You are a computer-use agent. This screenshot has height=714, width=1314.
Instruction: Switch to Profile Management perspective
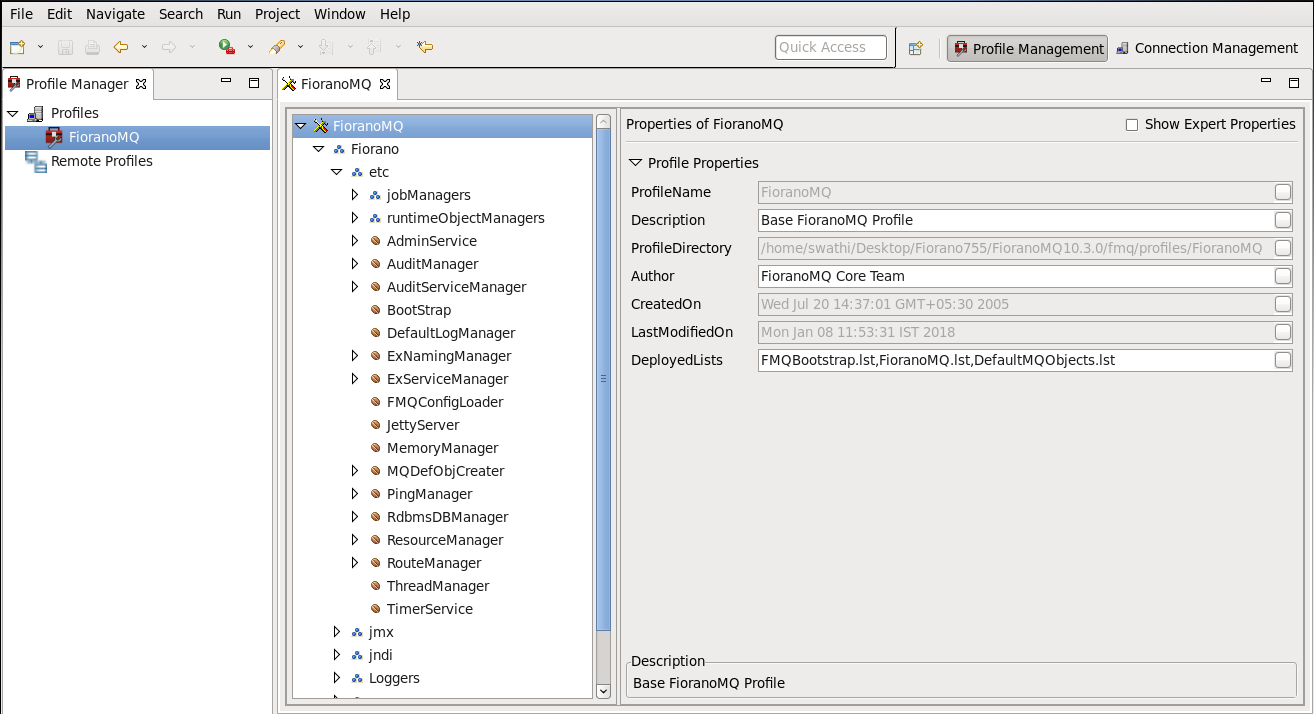tap(1028, 48)
